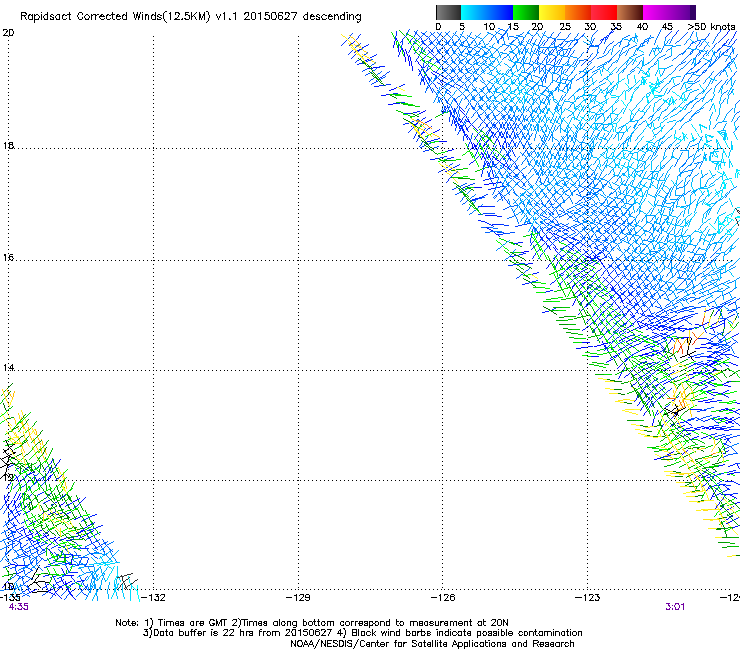Click the longitude label '-129'
Image resolution: width=740 pixels, height=650 pixels.
pos(298,598)
